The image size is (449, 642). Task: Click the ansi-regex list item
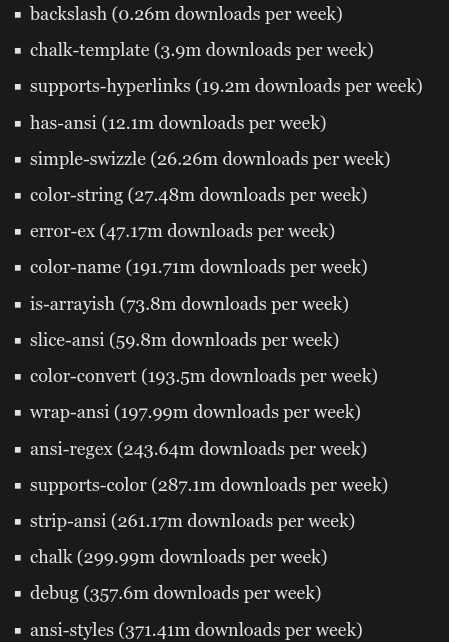pos(199,449)
